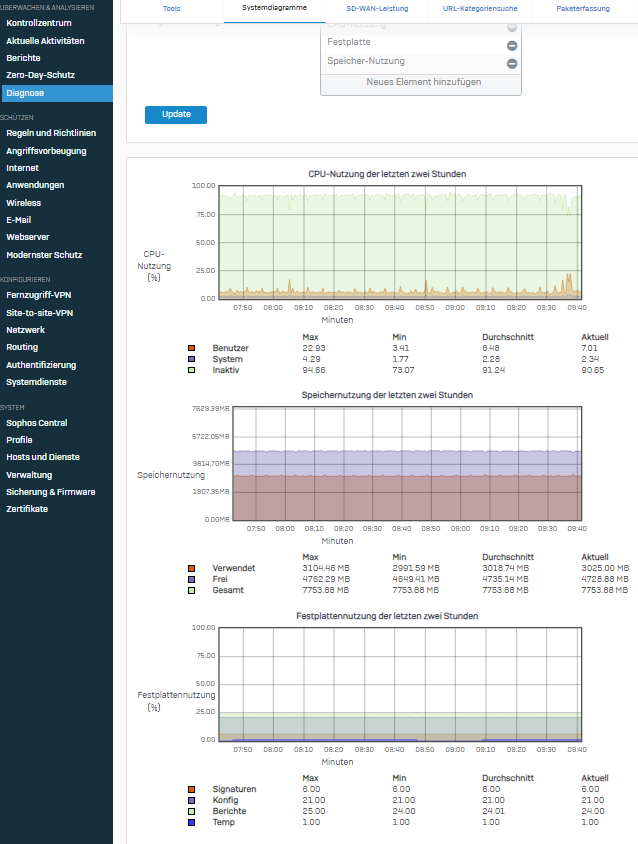The width and height of the screenshot is (638, 844).
Task: Click the CPU-Nutzung chart area
Action: point(398,242)
